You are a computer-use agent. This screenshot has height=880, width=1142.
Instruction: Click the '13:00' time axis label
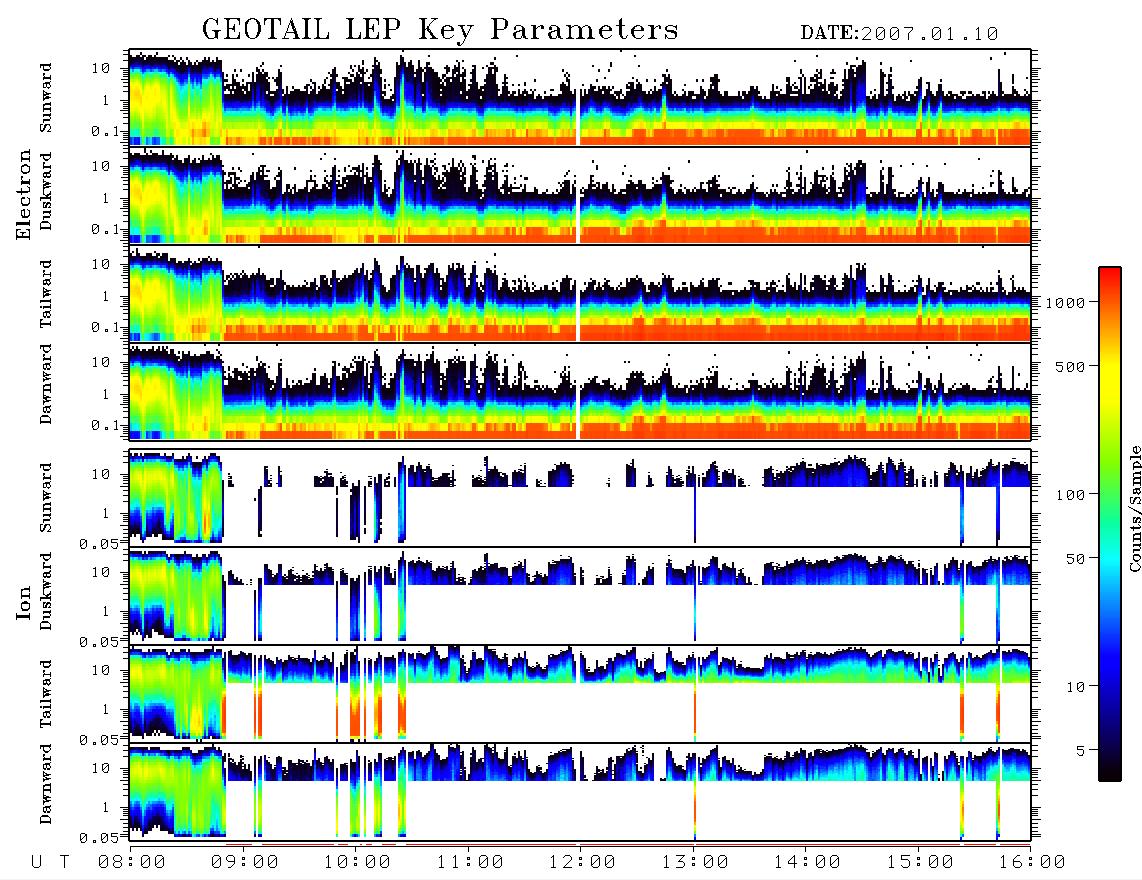coord(694,862)
